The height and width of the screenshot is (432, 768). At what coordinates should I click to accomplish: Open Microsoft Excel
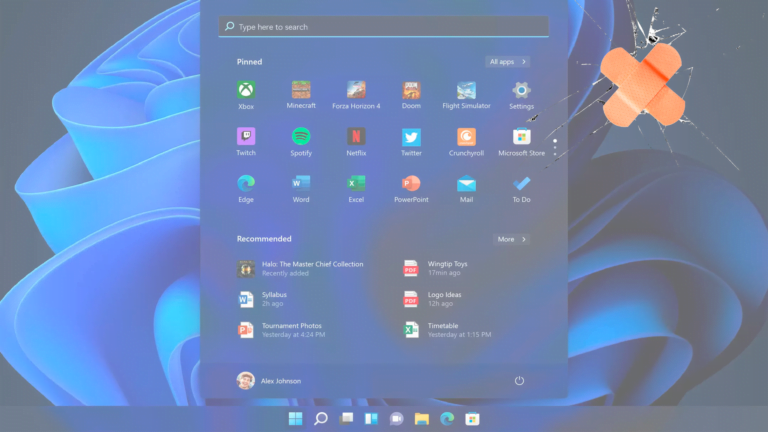356,189
